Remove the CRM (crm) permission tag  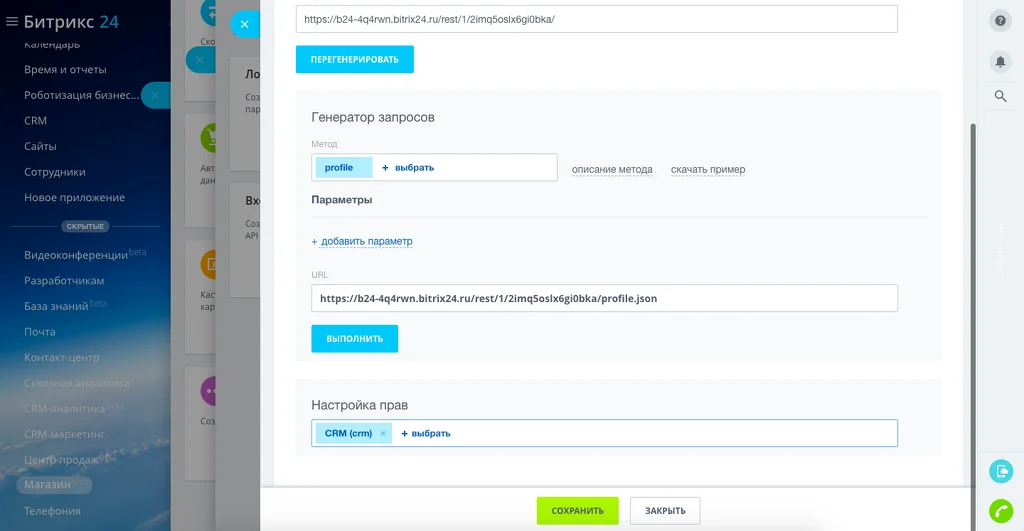pos(383,434)
